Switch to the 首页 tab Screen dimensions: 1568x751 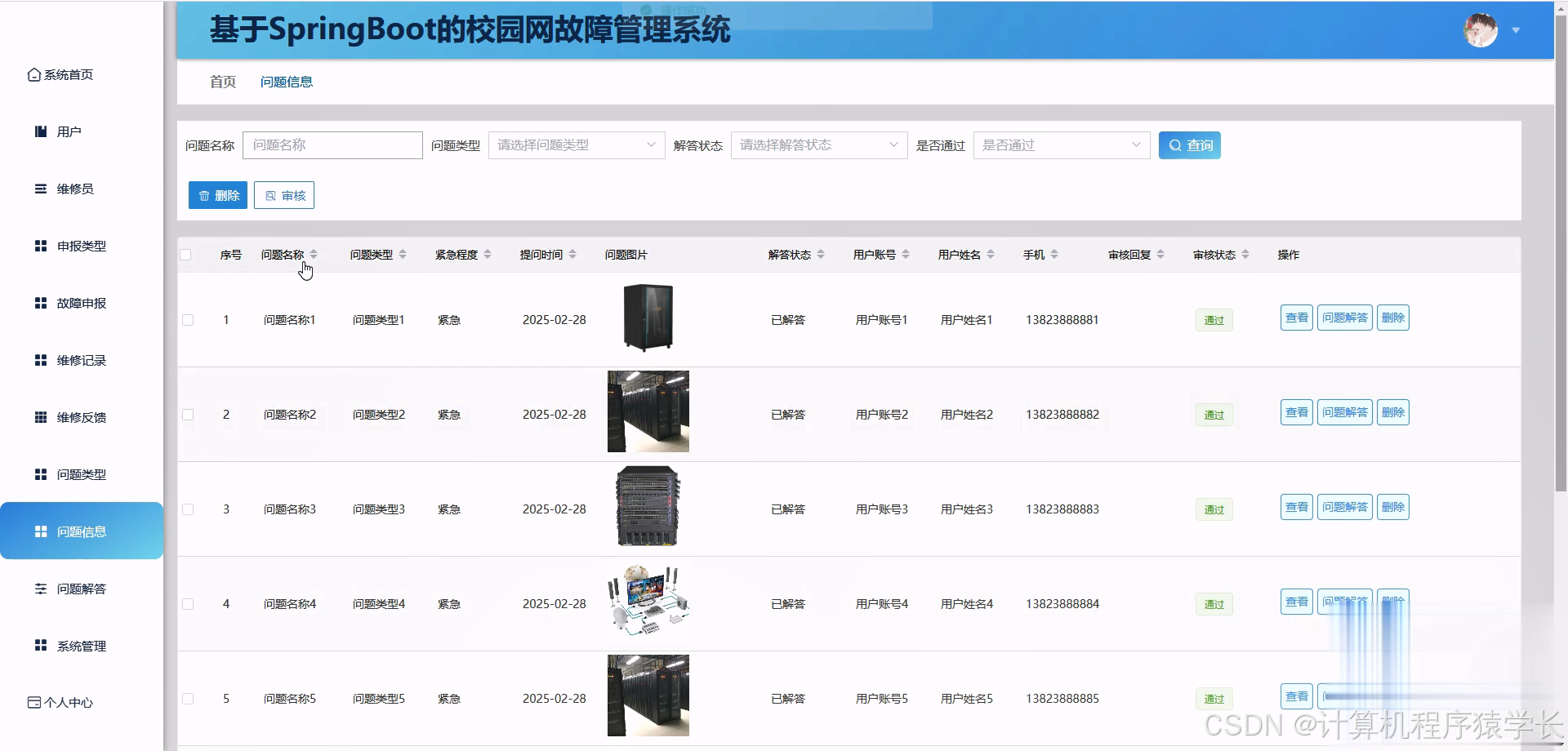tap(221, 82)
